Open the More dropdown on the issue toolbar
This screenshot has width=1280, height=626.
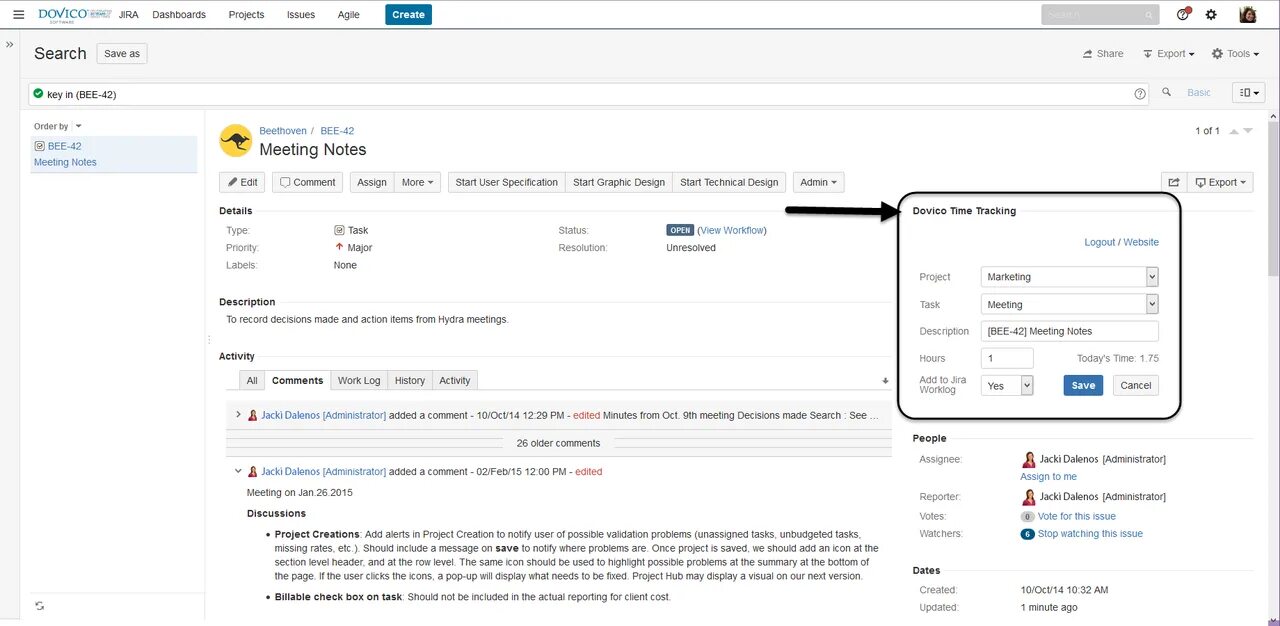(x=417, y=182)
